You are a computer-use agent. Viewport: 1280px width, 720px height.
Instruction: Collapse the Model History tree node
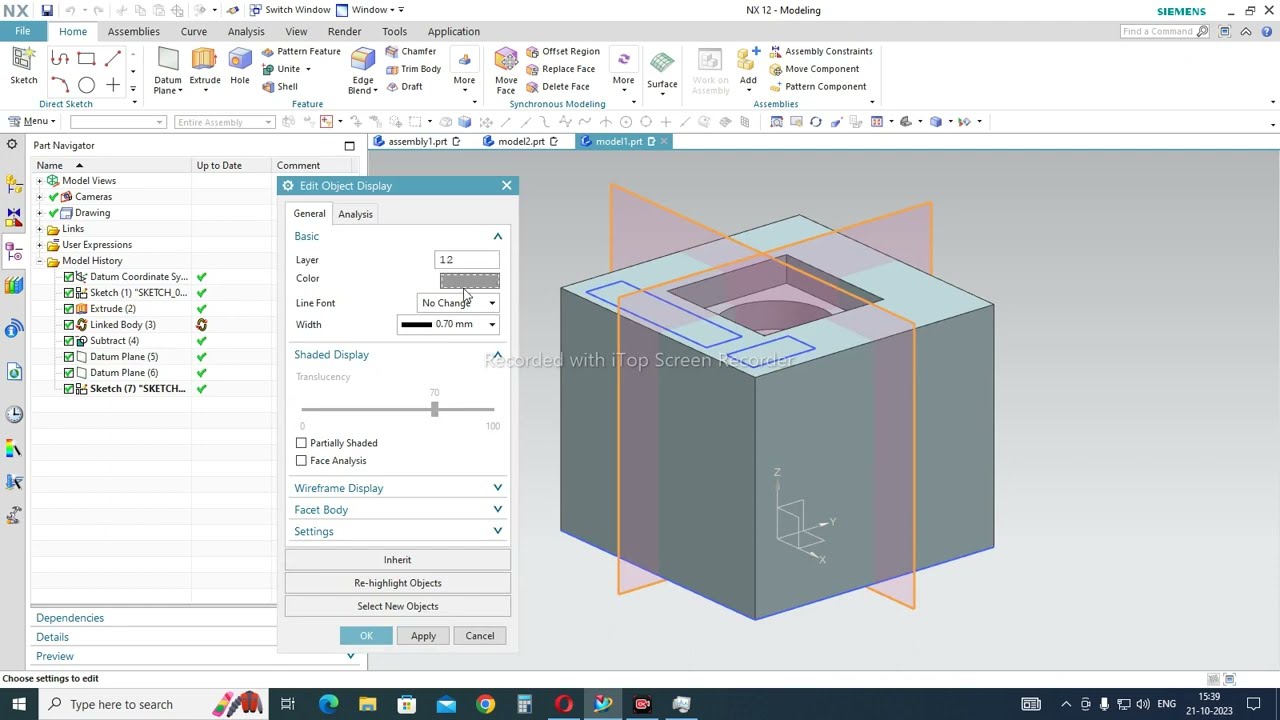(x=40, y=261)
